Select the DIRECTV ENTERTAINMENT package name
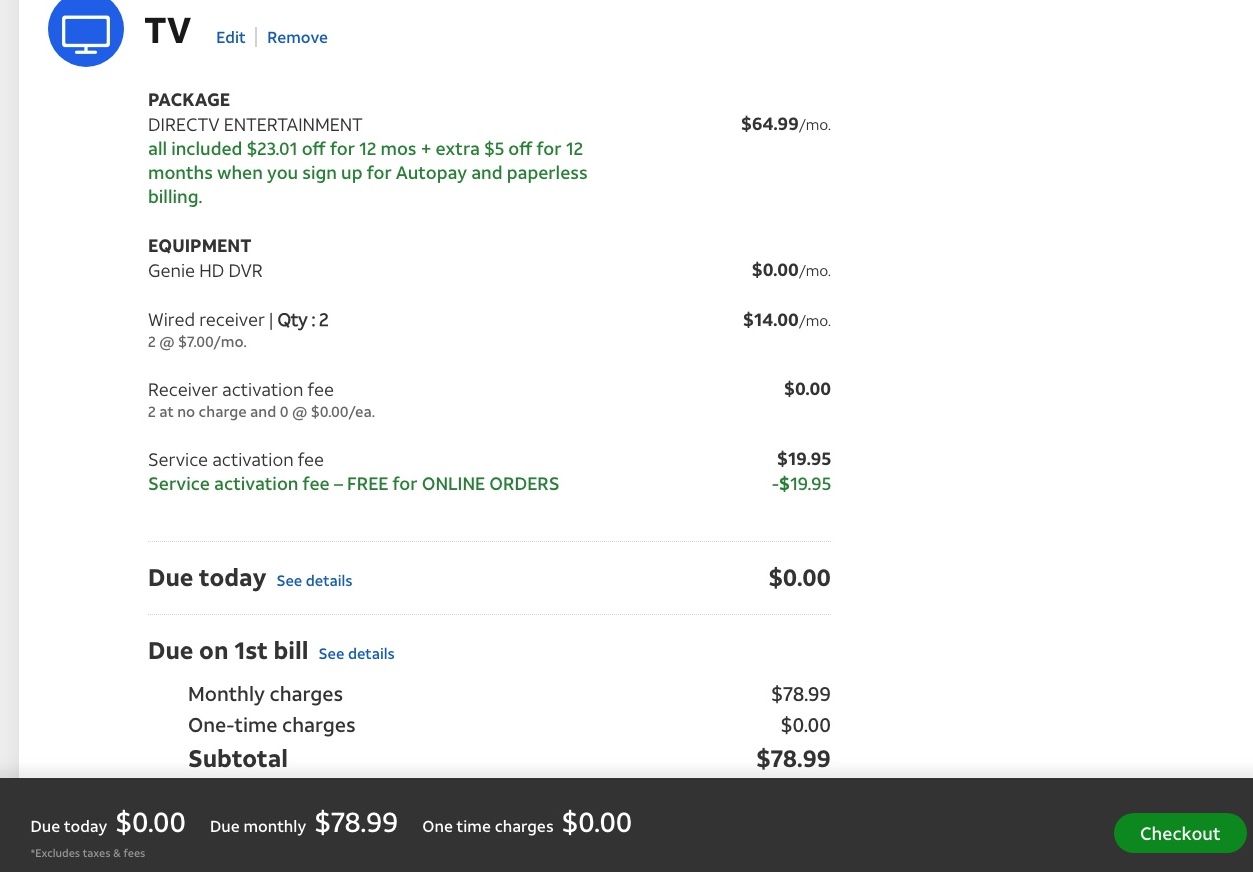The height and width of the screenshot is (872, 1253). (x=255, y=125)
